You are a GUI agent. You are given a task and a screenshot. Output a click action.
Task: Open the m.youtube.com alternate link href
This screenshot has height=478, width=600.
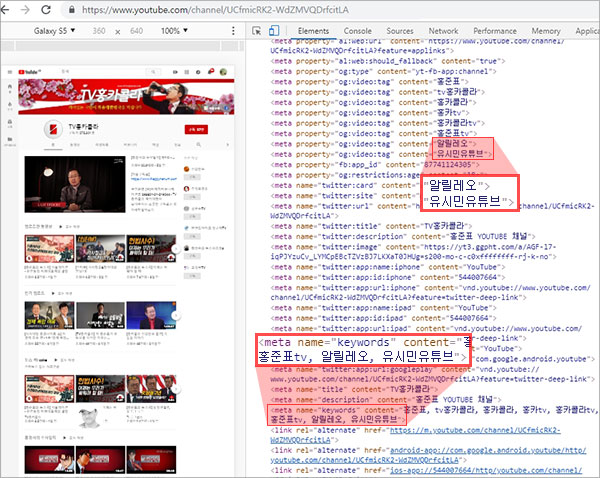tap(415, 435)
